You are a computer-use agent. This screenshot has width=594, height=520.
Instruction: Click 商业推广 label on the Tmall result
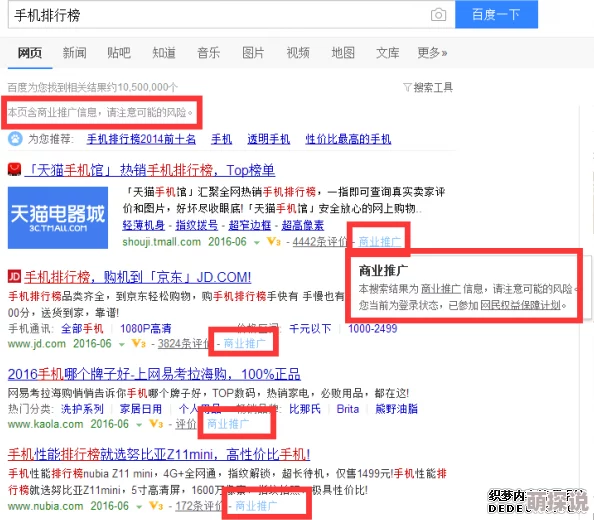pos(380,241)
